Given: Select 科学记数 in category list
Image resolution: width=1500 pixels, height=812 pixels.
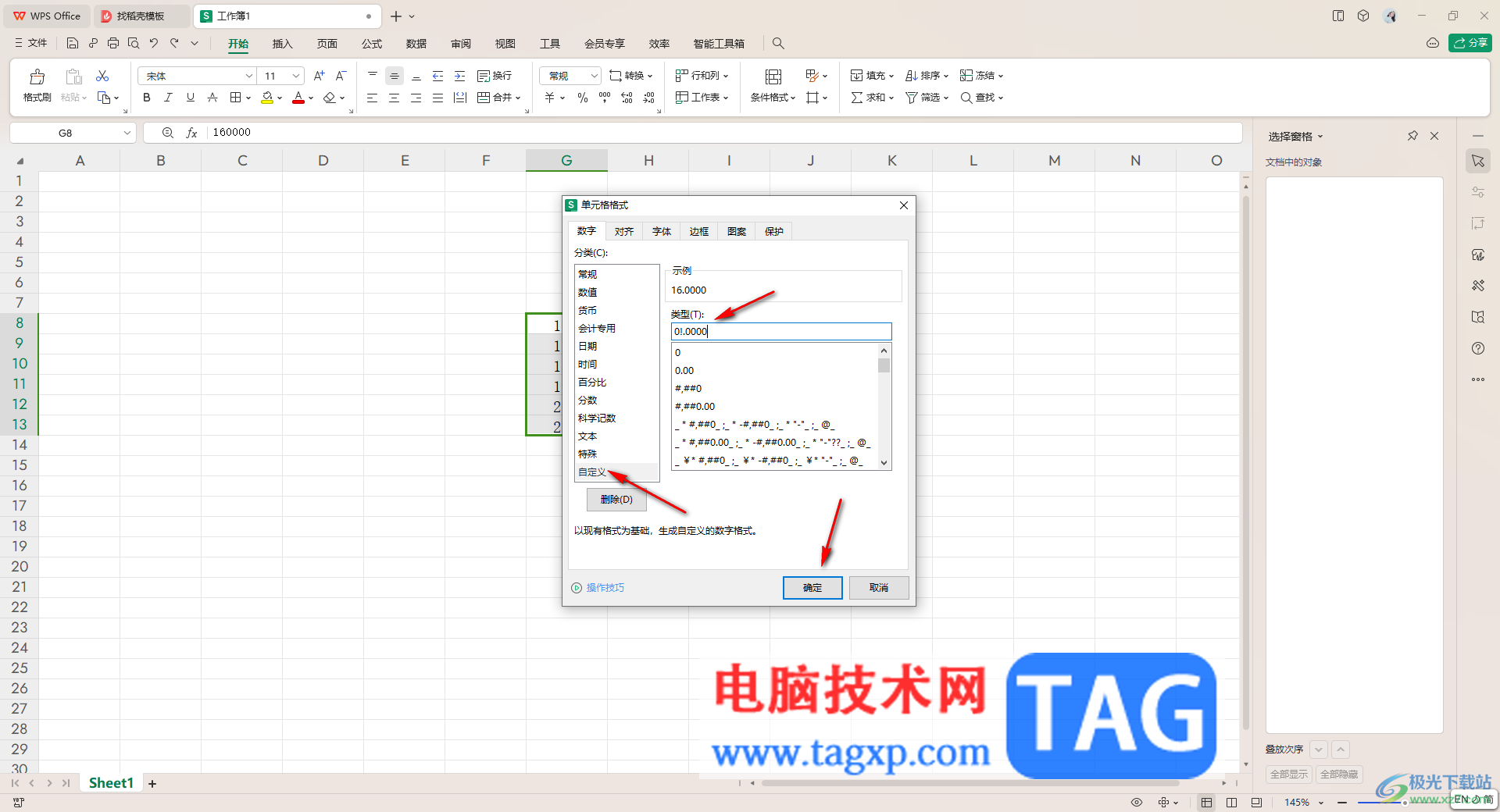Looking at the screenshot, I should pos(616,418).
